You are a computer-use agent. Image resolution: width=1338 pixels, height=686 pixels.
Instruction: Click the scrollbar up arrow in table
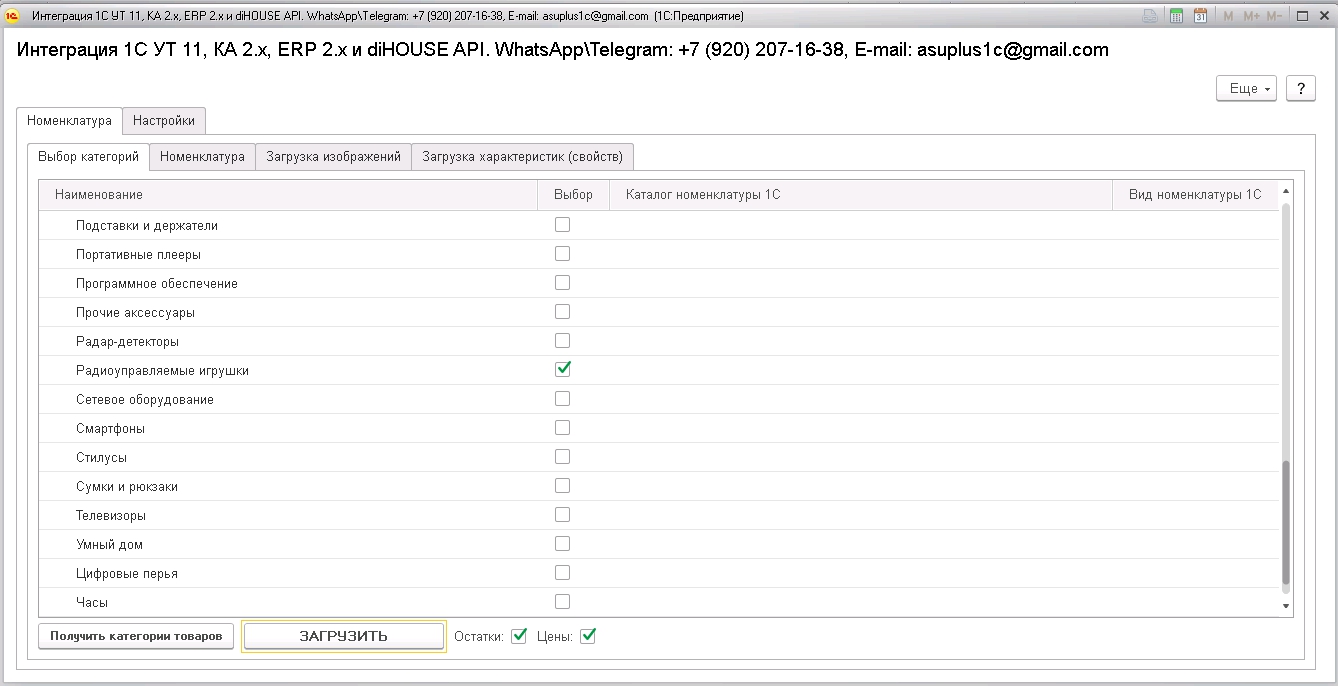tap(1287, 190)
